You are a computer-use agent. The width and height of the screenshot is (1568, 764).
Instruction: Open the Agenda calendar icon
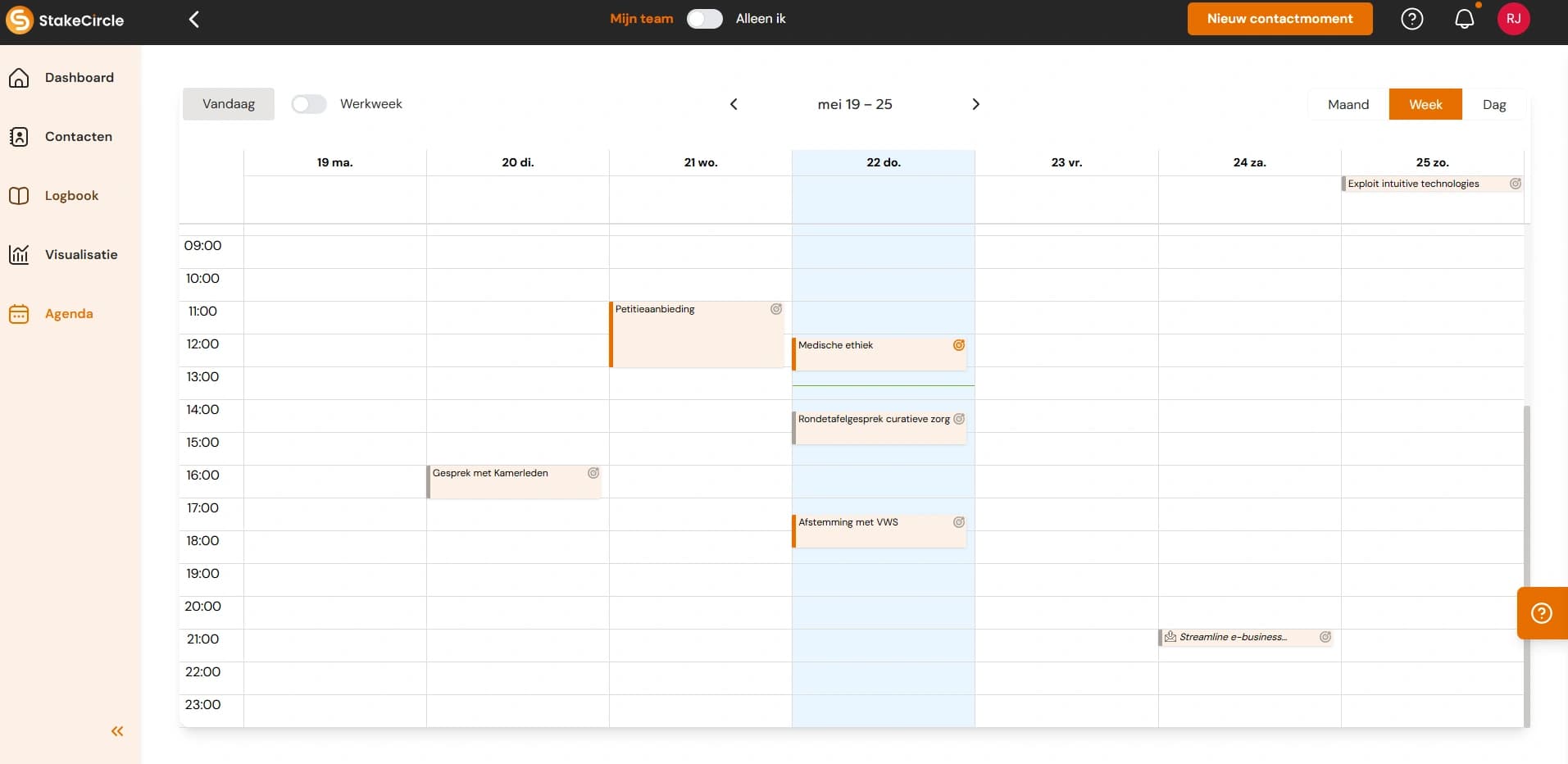click(19, 313)
